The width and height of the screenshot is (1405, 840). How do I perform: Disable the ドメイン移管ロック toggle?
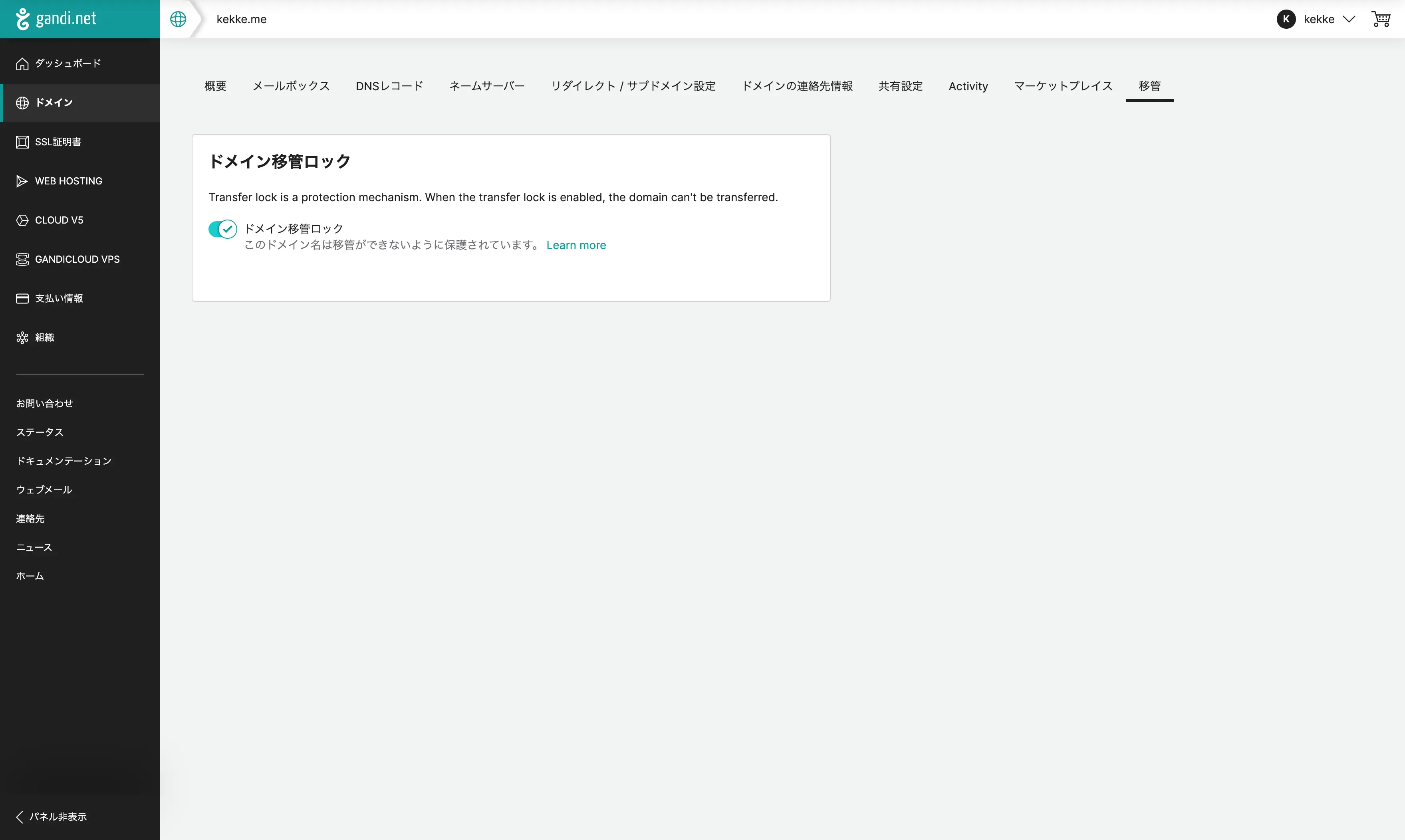pos(222,229)
